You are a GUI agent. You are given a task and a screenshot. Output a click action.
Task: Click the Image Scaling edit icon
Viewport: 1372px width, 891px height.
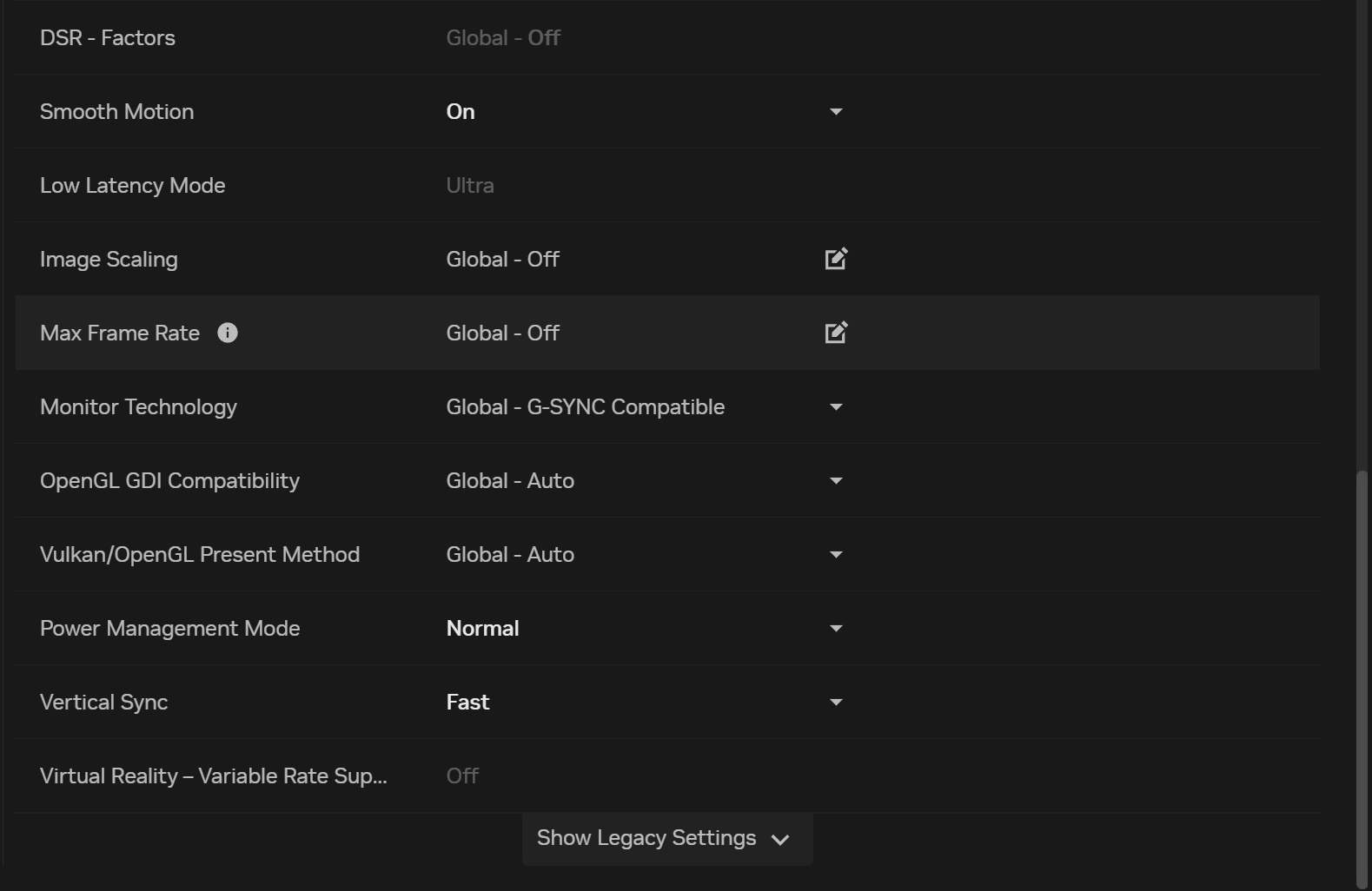[835, 259]
